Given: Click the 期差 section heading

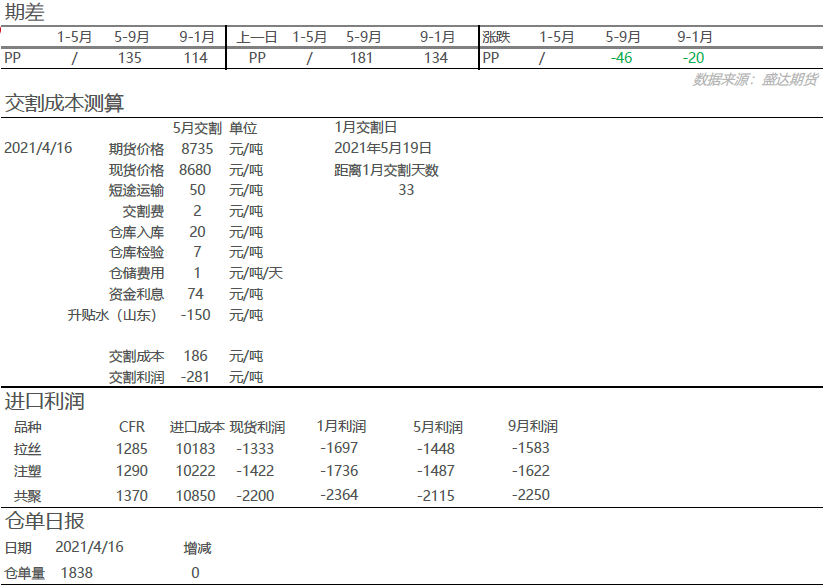Looking at the screenshot, I should pos(24,13).
